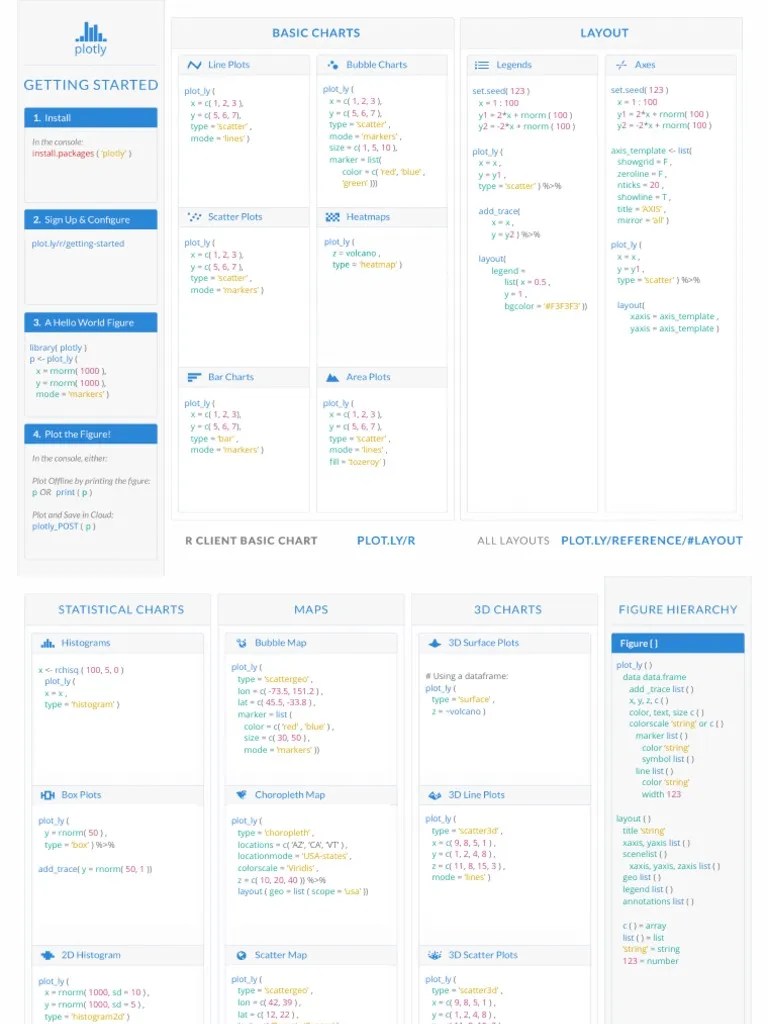Click the Axes label
The image size is (768, 1024).
pos(645,65)
